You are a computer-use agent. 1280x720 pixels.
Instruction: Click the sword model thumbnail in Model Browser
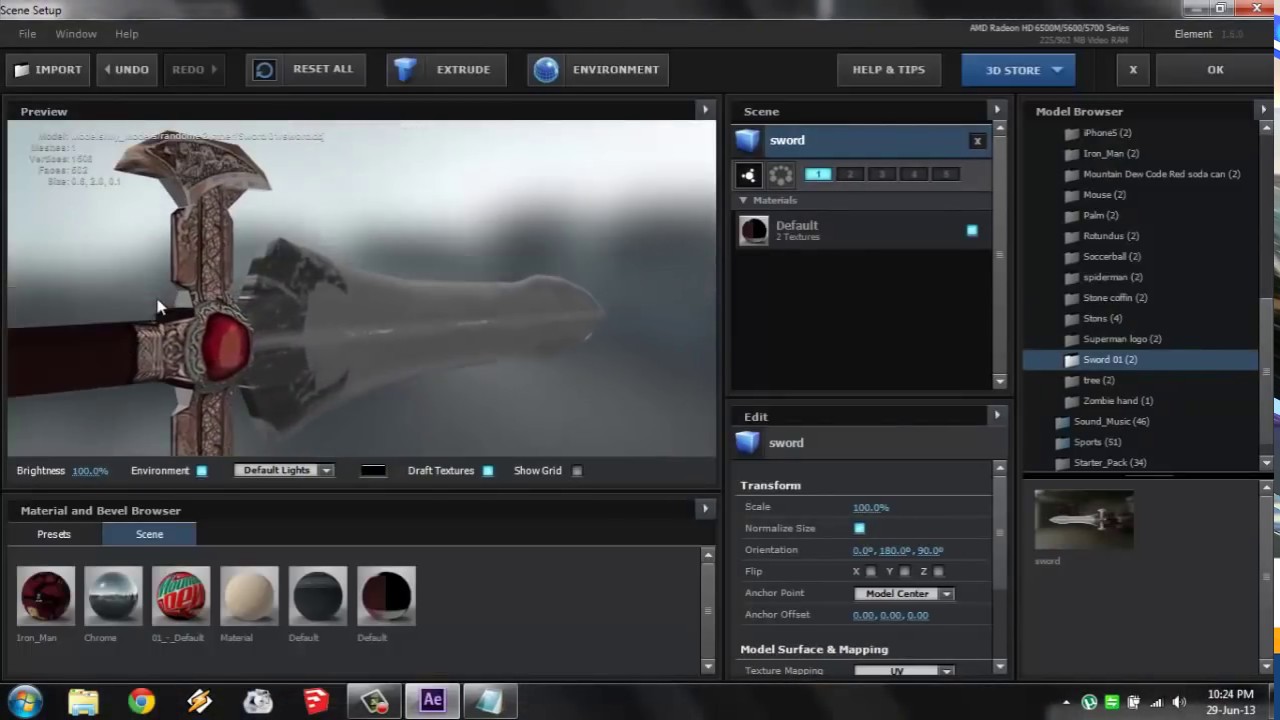pos(1084,519)
